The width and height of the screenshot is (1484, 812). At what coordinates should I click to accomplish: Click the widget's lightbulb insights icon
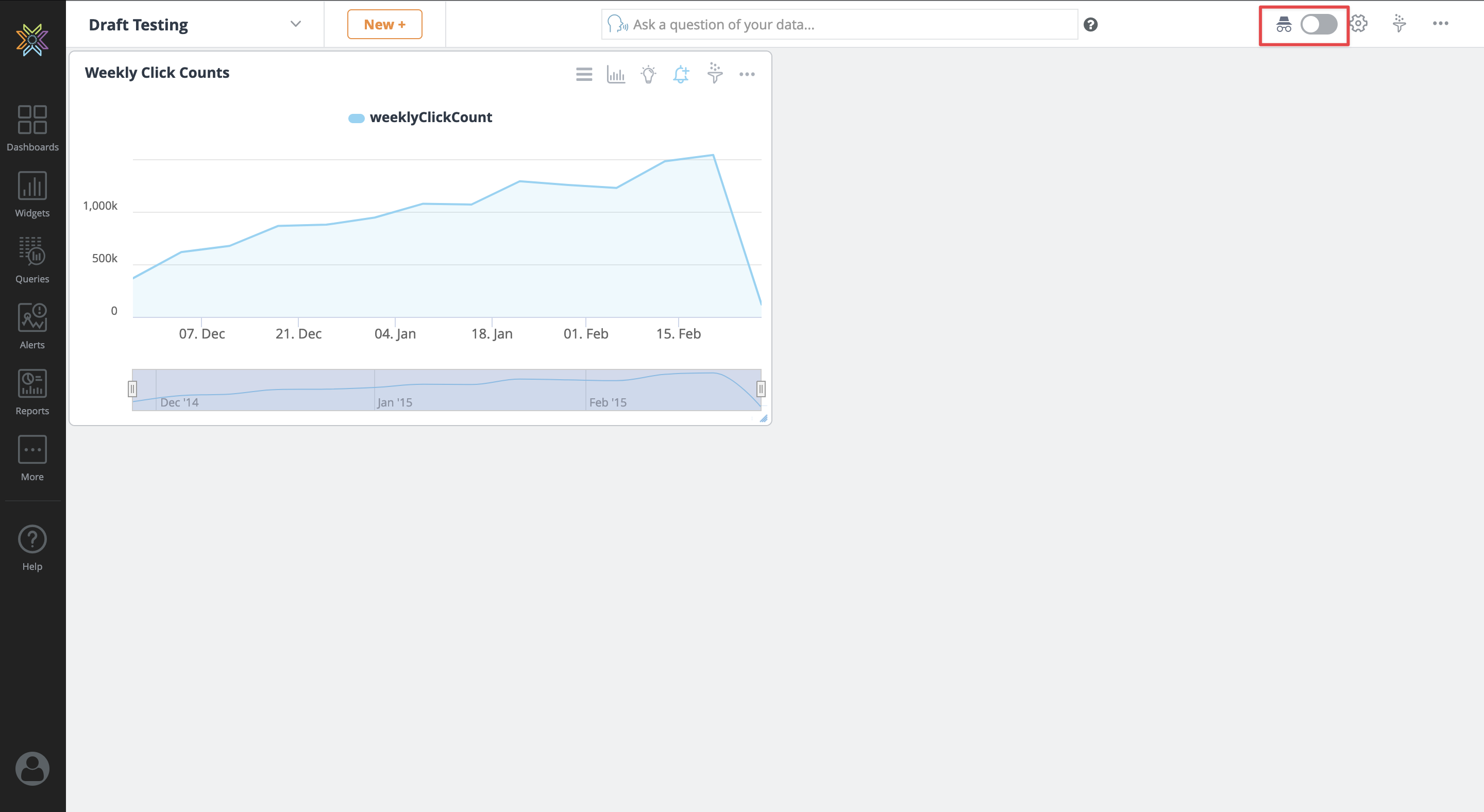click(x=648, y=74)
